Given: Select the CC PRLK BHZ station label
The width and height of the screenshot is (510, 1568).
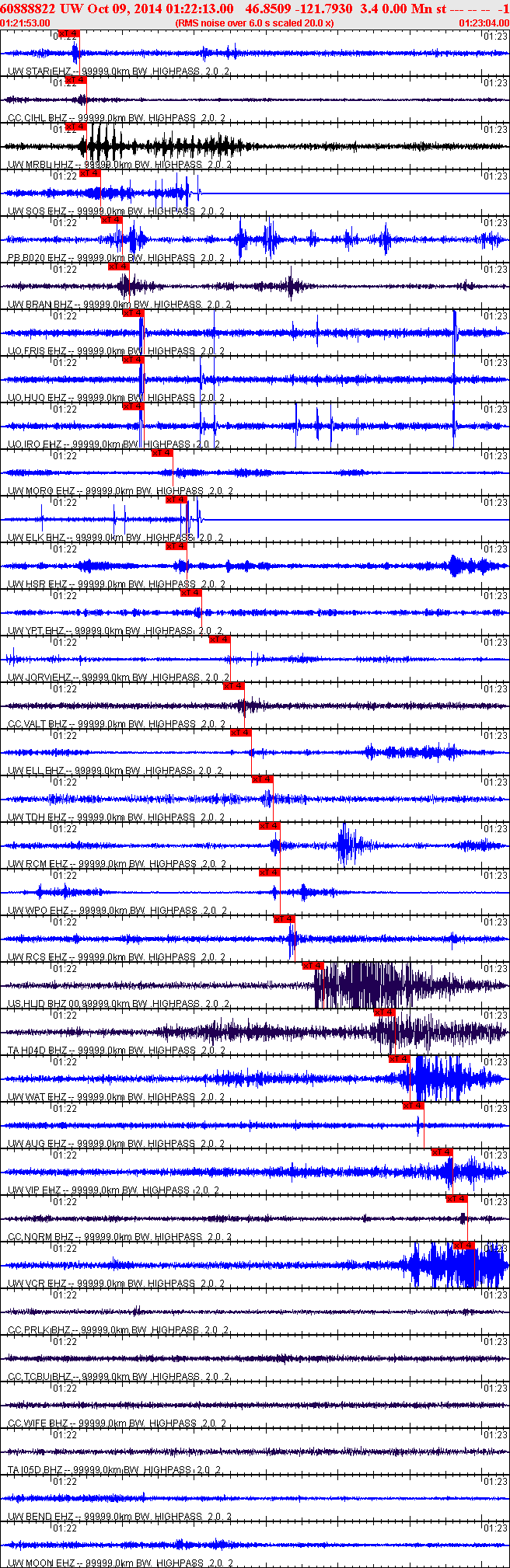Looking at the screenshot, I should coord(39,1330).
